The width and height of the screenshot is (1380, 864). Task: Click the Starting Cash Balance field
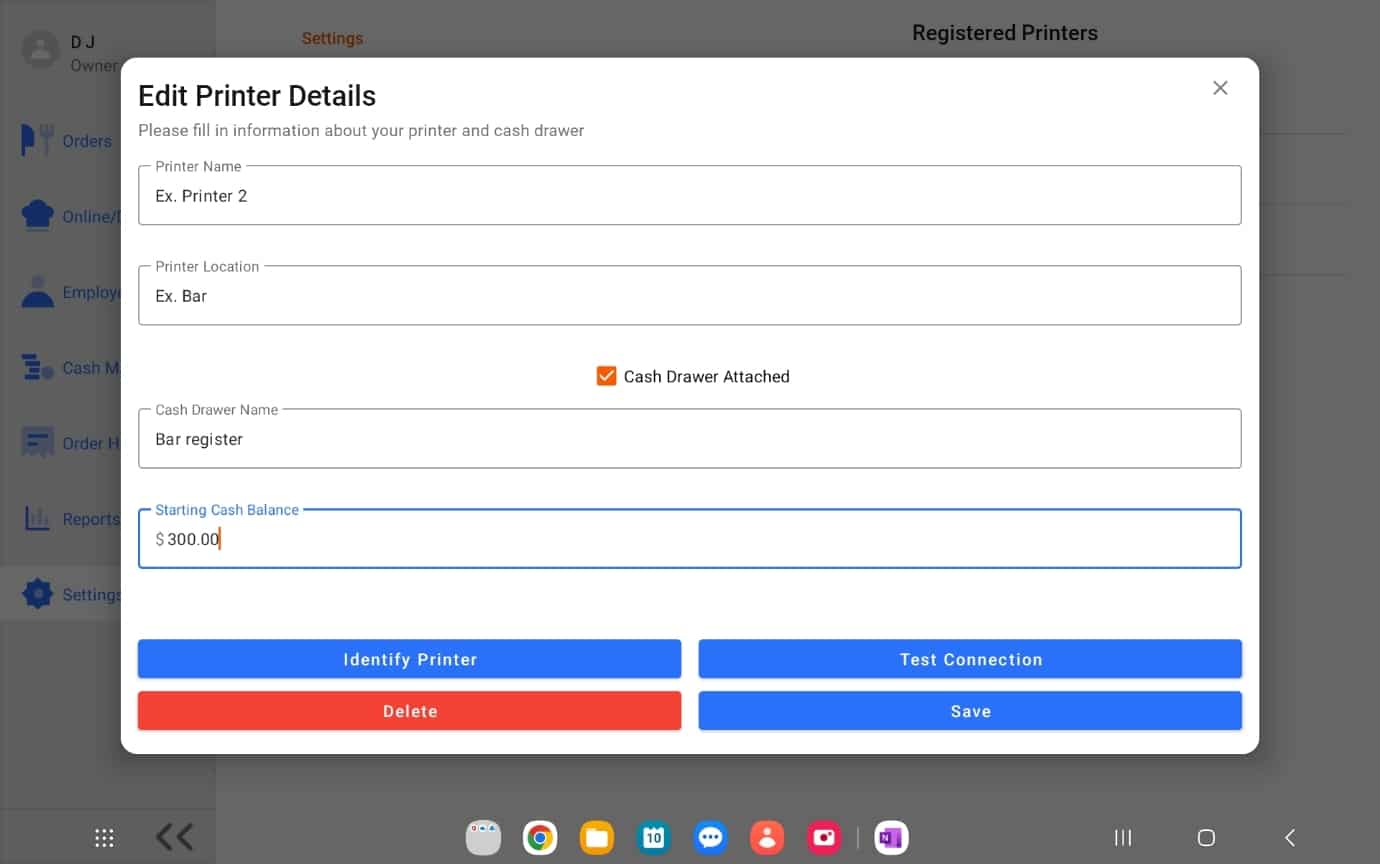(690, 538)
